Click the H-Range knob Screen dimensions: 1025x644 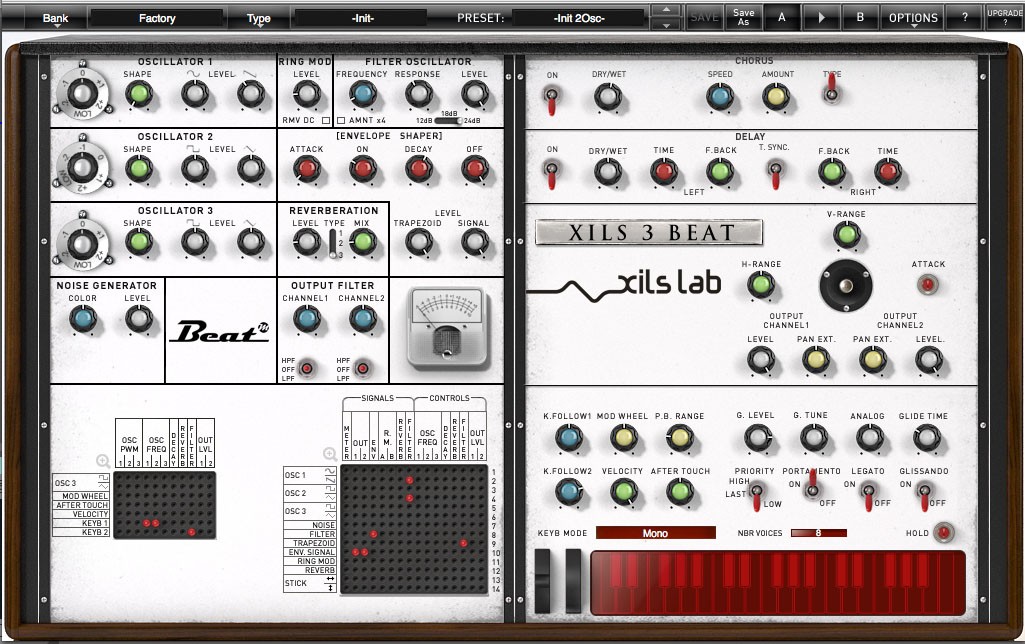(x=760, y=285)
